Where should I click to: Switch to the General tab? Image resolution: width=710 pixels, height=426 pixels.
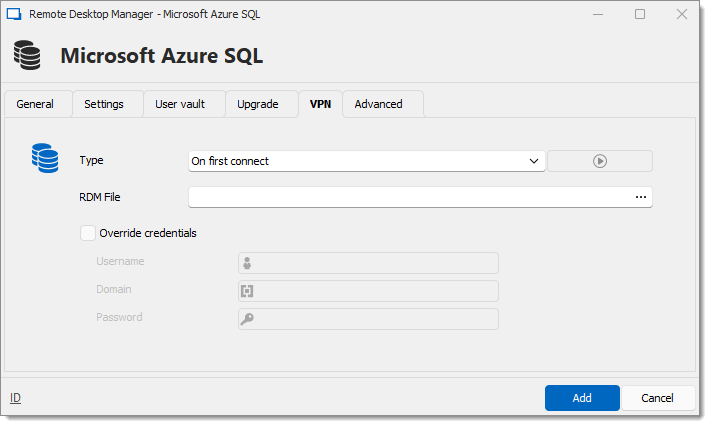click(x=35, y=104)
